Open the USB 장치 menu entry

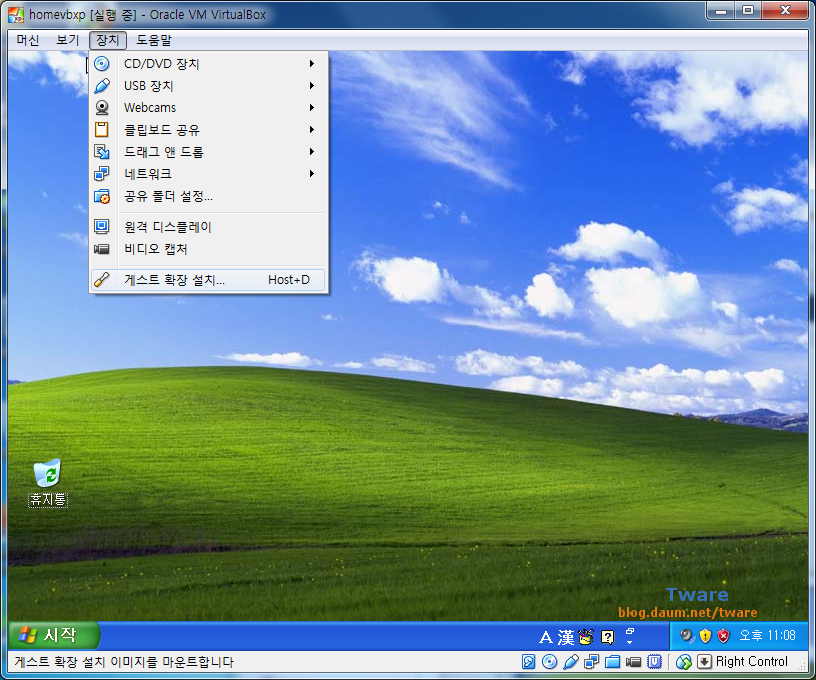tap(209, 86)
